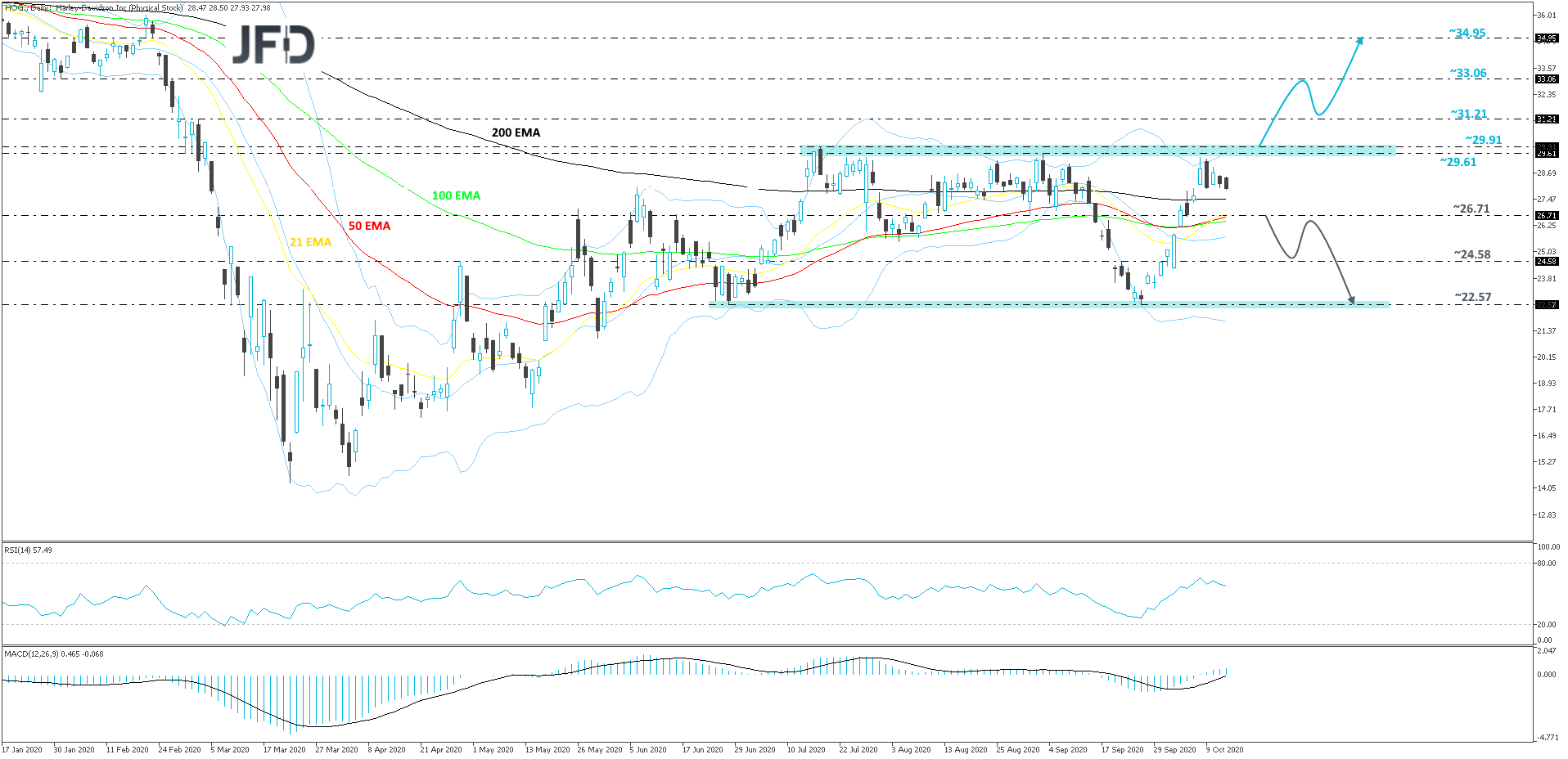
Task: Select the 100 EMA label on the chart
Action: 455,195
